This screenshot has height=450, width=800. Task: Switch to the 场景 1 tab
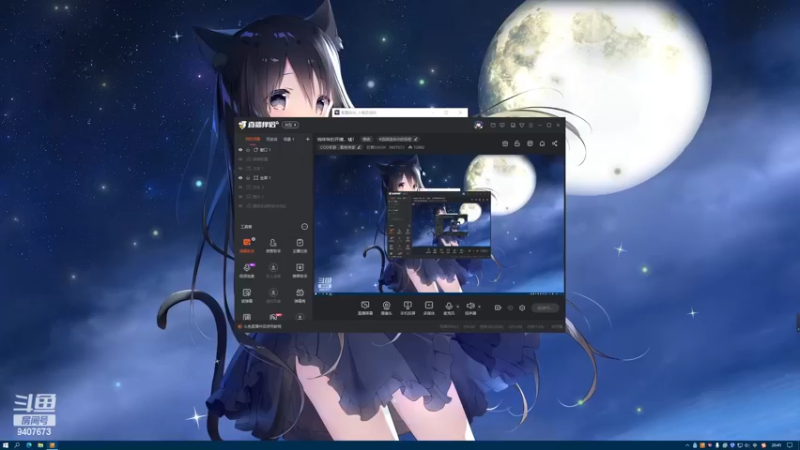coord(289,139)
